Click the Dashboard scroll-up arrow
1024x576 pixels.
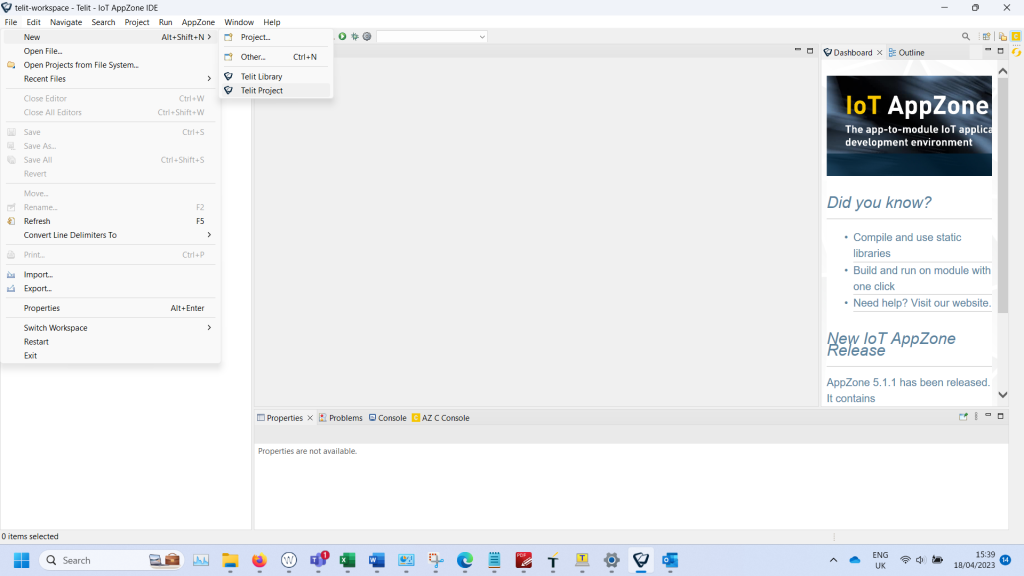pyautogui.click(x=1003, y=71)
